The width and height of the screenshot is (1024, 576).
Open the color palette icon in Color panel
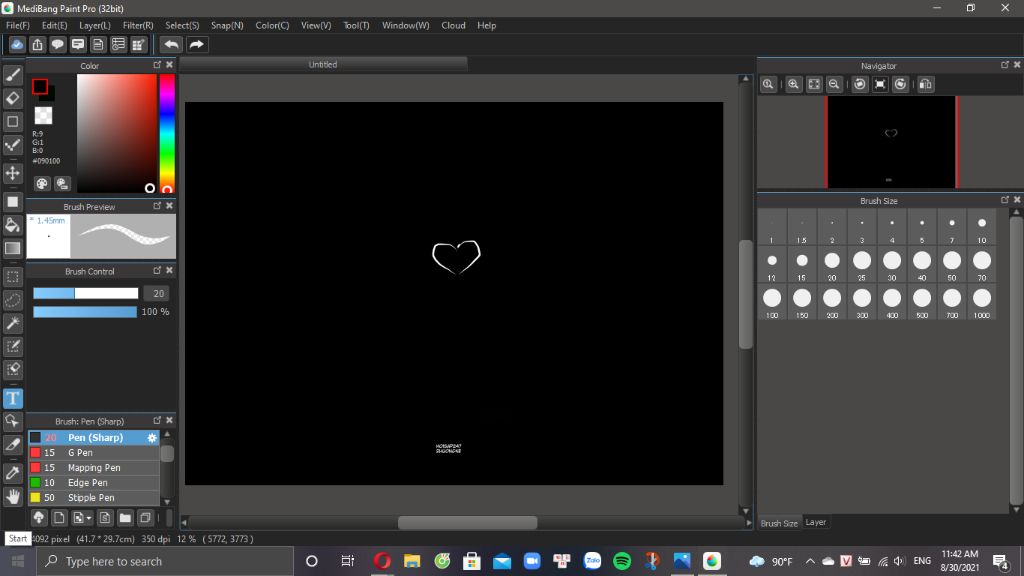click(42, 184)
